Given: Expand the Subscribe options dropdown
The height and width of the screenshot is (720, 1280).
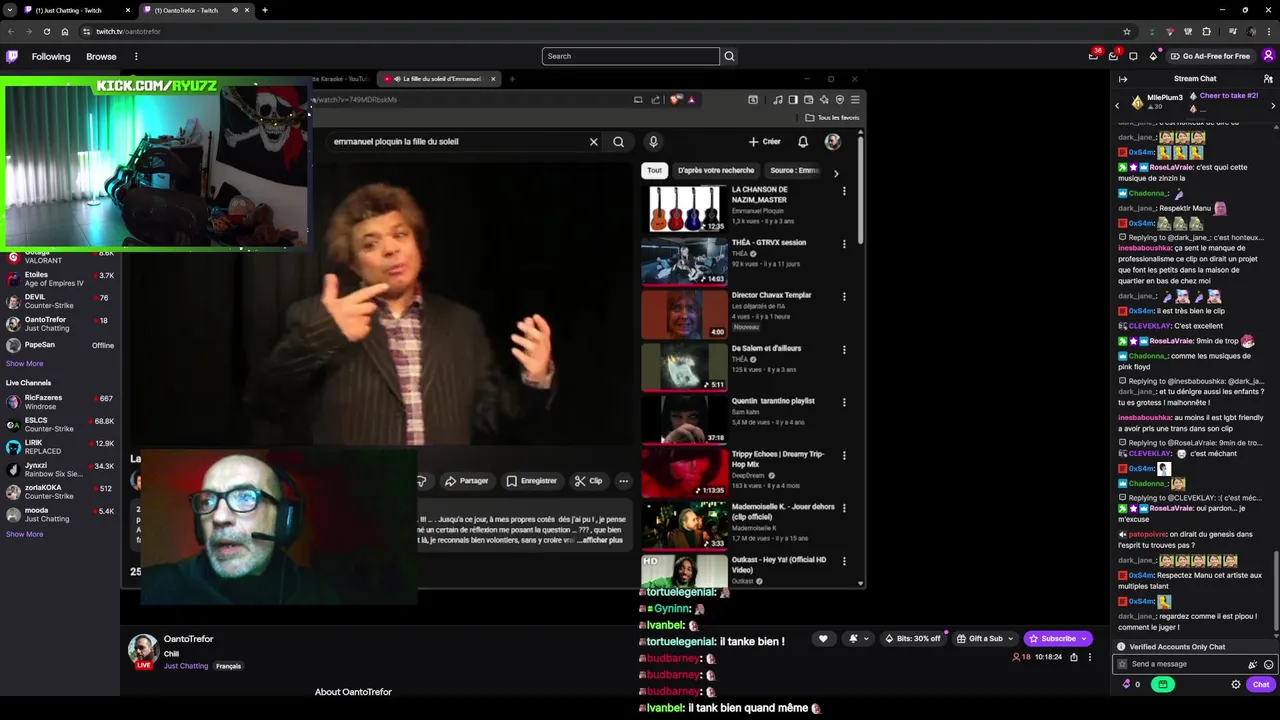Looking at the screenshot, I should (1083, 638).
